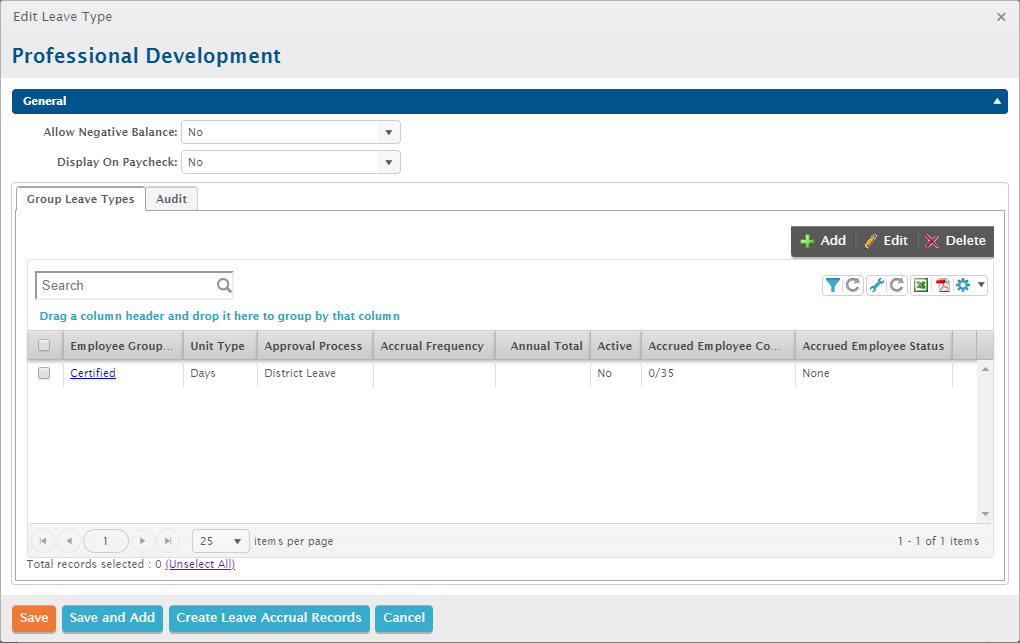Click the search magnifier icon
Viewport: 1020px width, 643px height.
pos(224,285)
